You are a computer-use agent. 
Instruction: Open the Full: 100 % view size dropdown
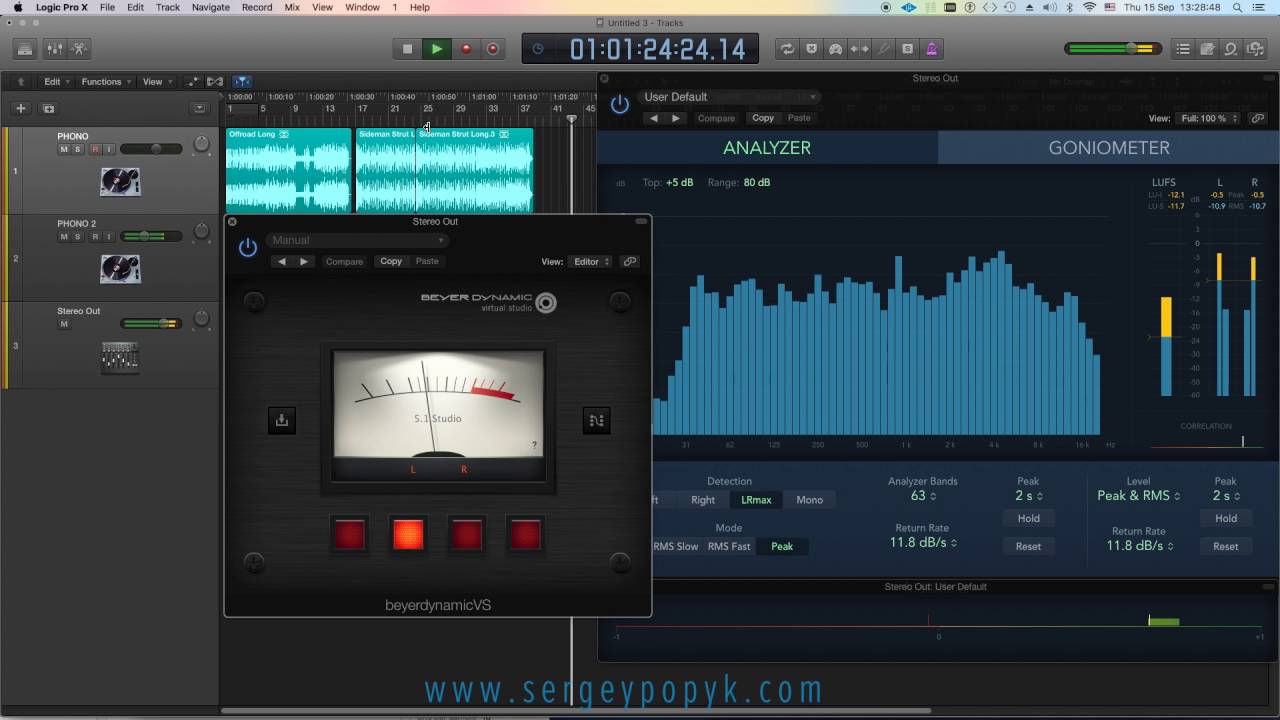click(x=1208, y=118)
